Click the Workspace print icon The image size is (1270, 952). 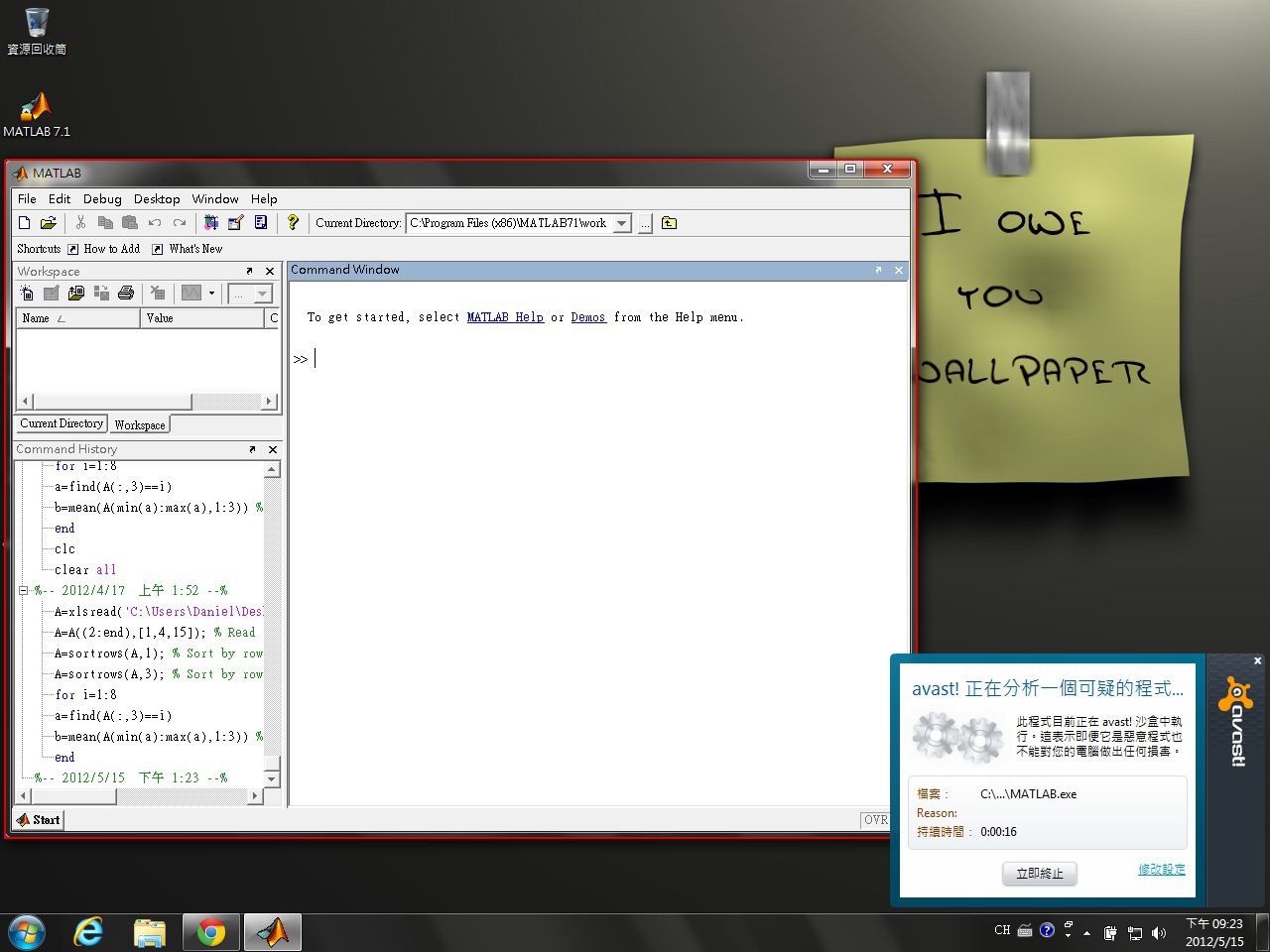pos(126,293)
